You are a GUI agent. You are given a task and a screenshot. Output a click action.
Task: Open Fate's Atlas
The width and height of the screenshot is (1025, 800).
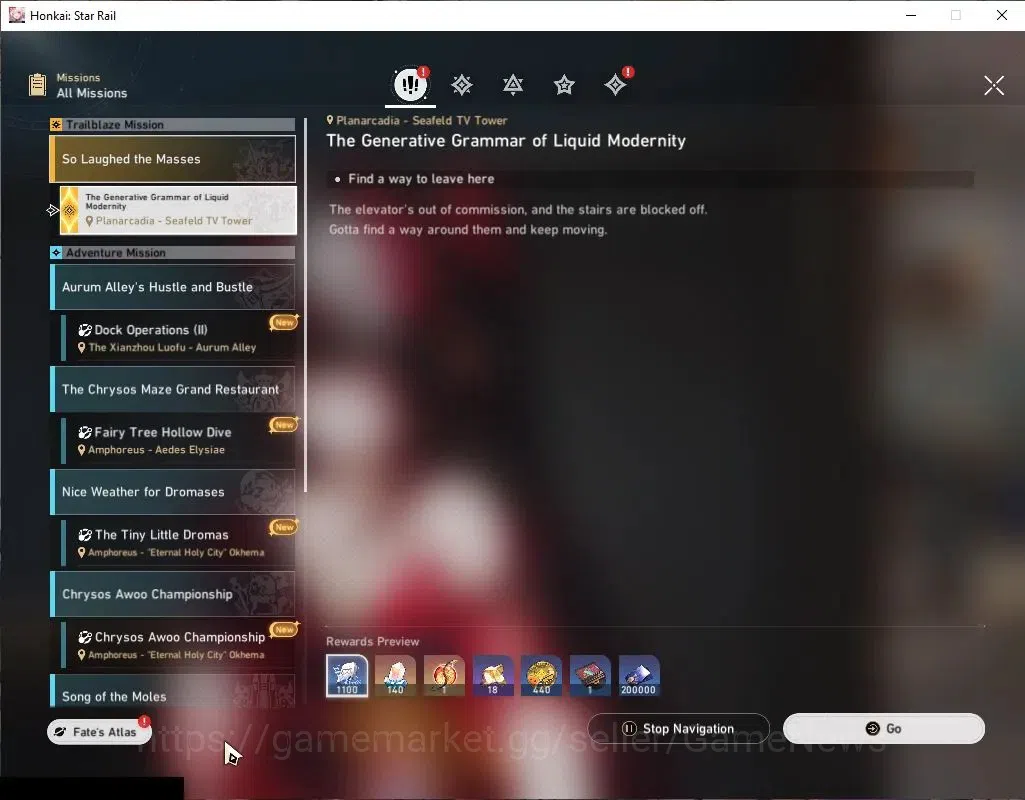tap(99, 731)
